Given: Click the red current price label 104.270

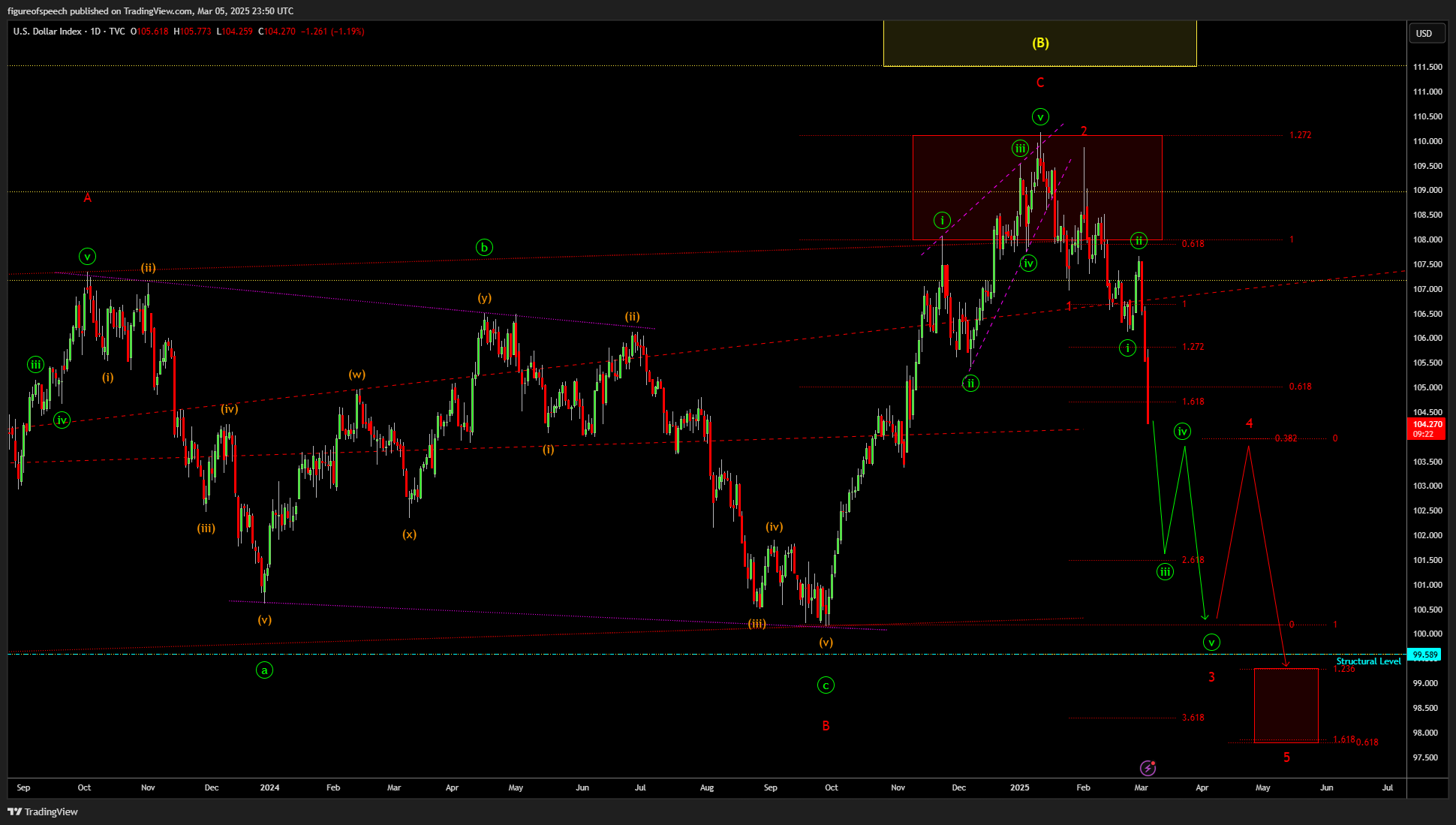Looking at the screenshot, I should [x=1427, y=424].
